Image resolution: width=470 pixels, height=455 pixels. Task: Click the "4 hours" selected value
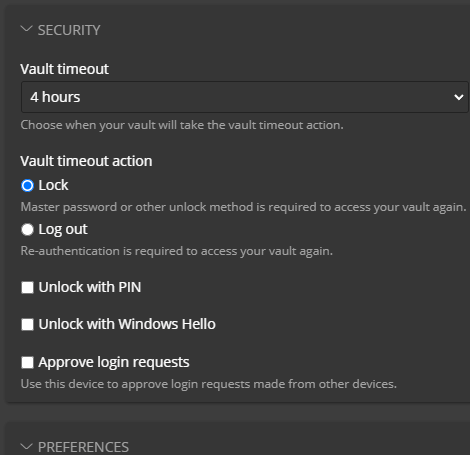55,97
